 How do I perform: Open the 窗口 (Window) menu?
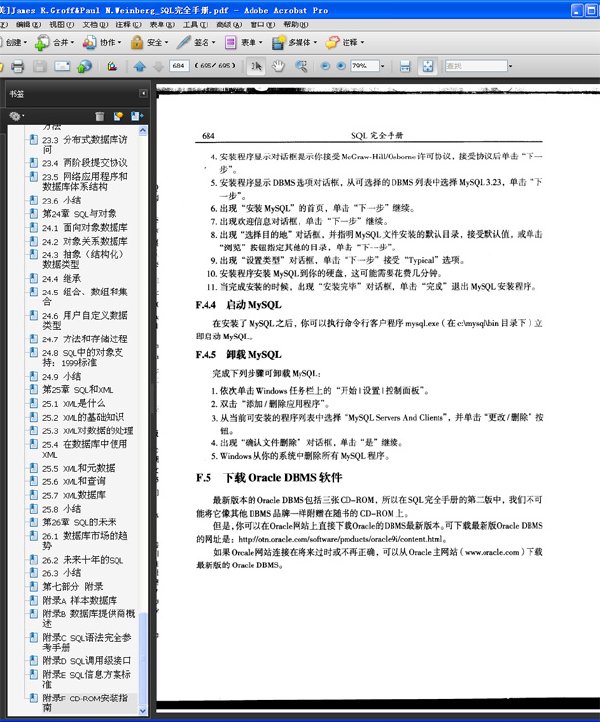(x=262, y=24)
